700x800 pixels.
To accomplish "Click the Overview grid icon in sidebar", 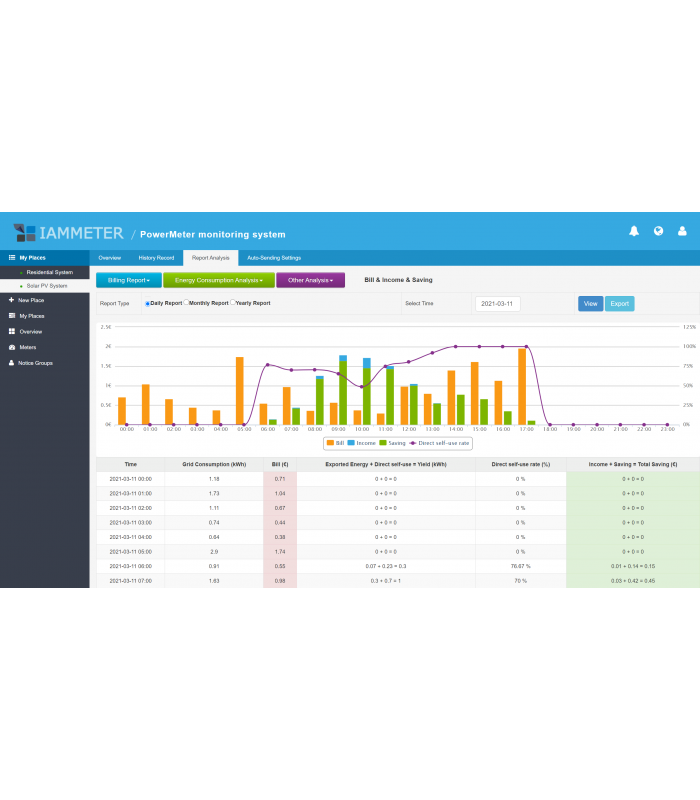I will pos(11,331).
